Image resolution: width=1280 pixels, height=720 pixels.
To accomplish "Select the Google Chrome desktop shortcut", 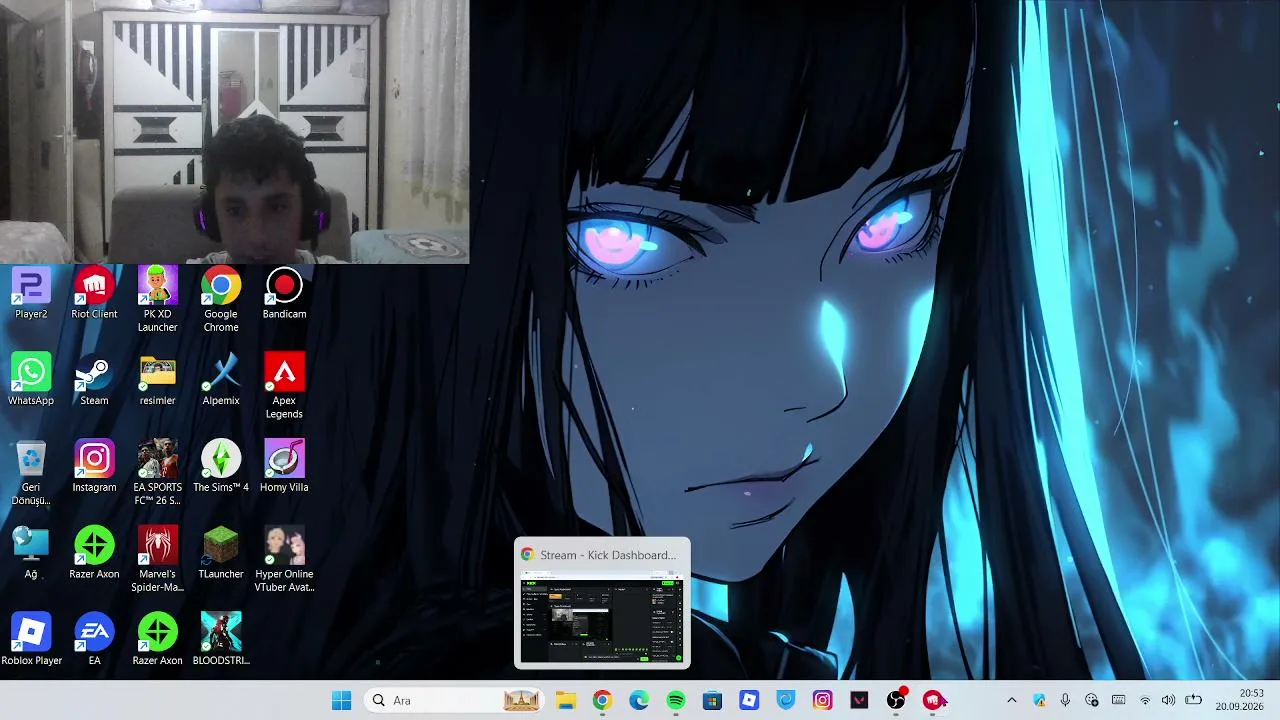I will tap(221, 300).
